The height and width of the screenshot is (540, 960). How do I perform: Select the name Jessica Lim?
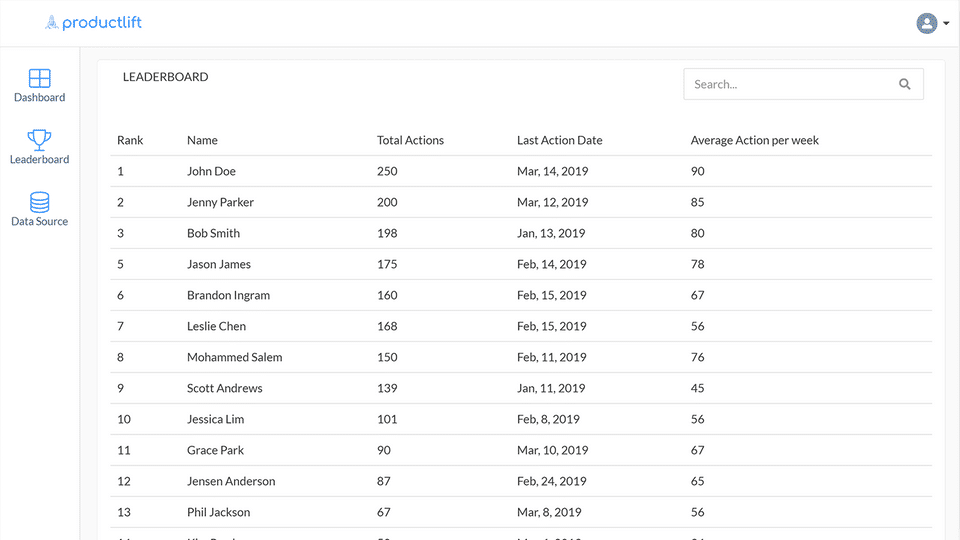pos(216,419)
